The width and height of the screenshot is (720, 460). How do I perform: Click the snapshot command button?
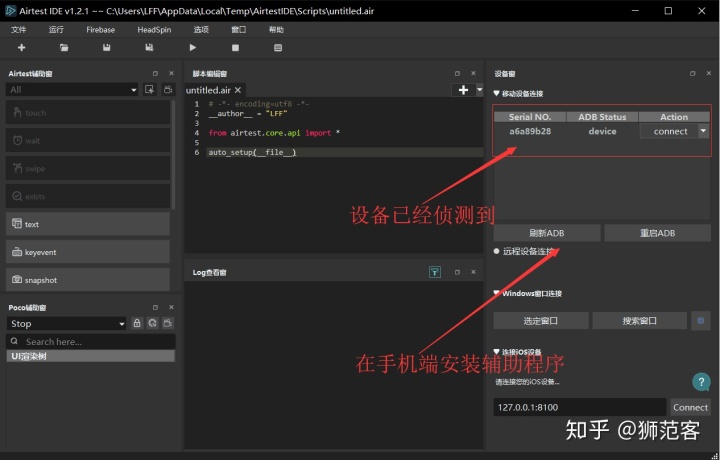[x=88, y=280]
